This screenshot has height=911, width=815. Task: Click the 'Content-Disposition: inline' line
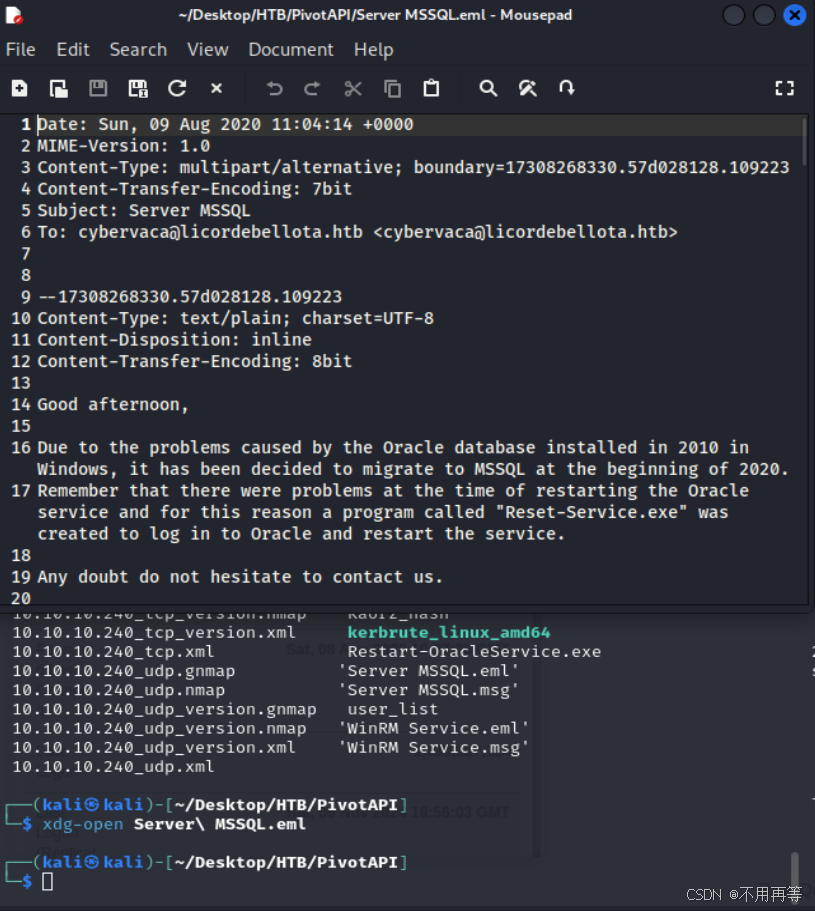tap(174, 340)
